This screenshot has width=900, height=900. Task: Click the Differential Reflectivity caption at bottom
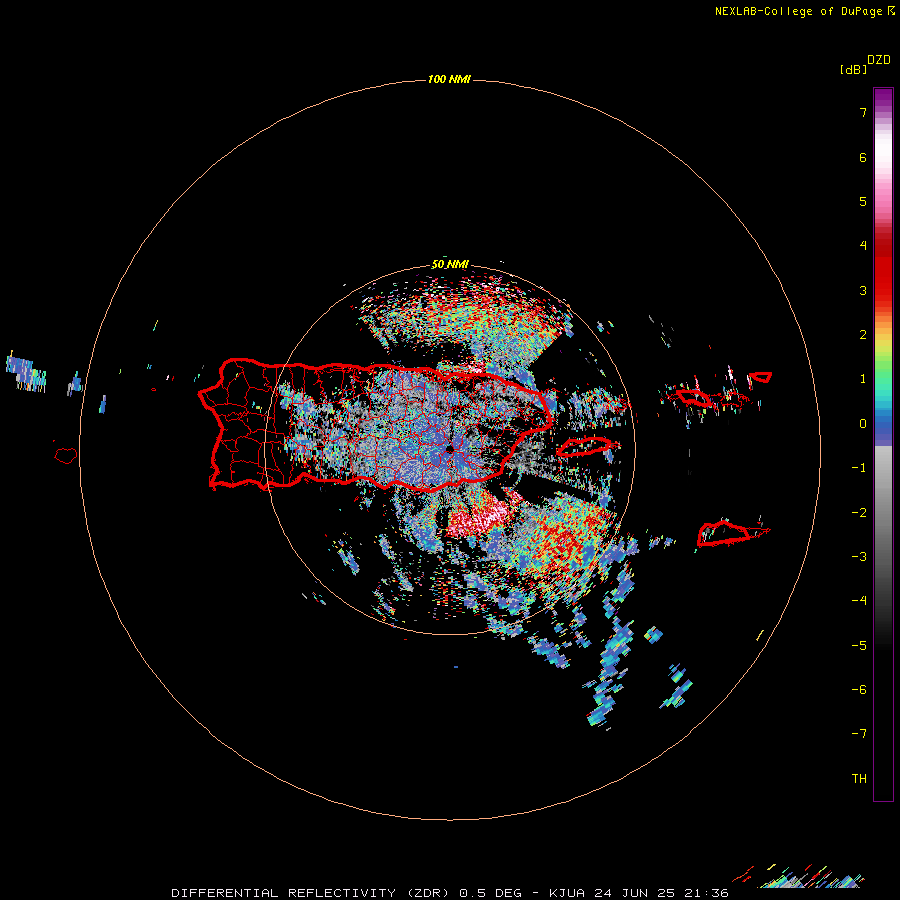coord(450,893)
